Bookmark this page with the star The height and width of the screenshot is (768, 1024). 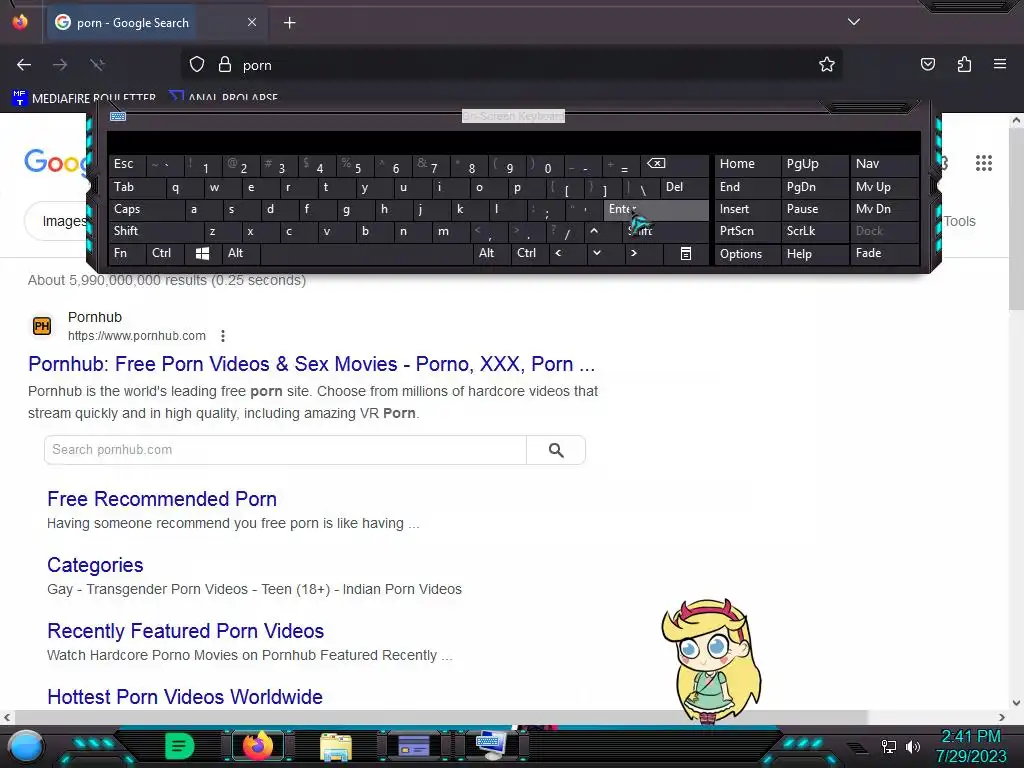827,65
